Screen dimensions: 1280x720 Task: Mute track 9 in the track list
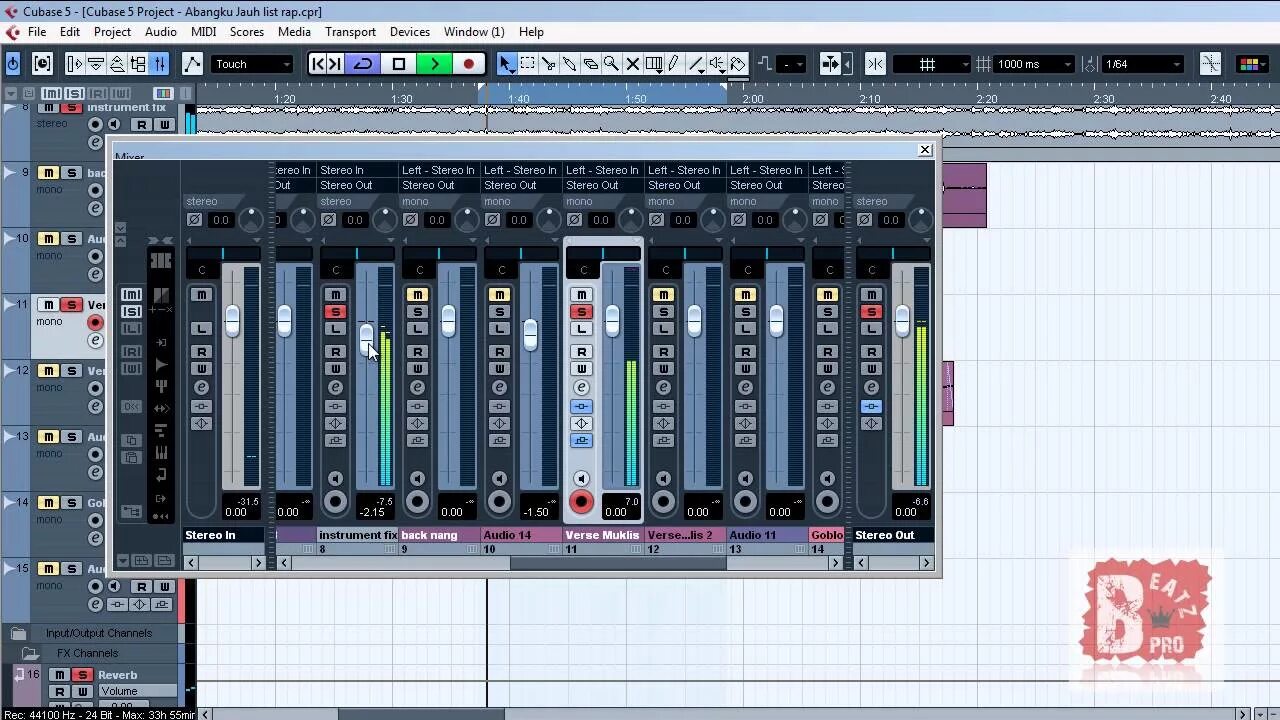[48, 173]
